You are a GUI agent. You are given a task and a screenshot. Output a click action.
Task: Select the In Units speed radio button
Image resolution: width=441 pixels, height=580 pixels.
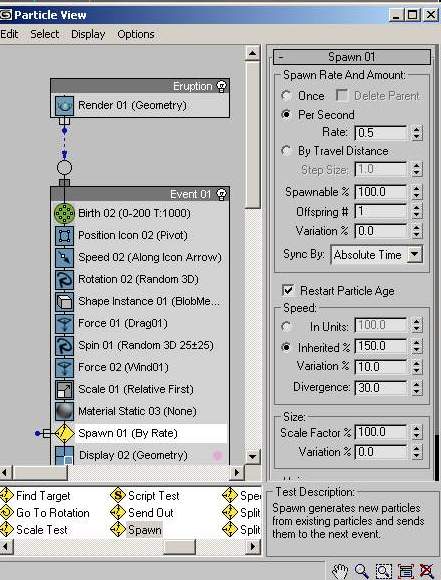click(x=286, y=326)
